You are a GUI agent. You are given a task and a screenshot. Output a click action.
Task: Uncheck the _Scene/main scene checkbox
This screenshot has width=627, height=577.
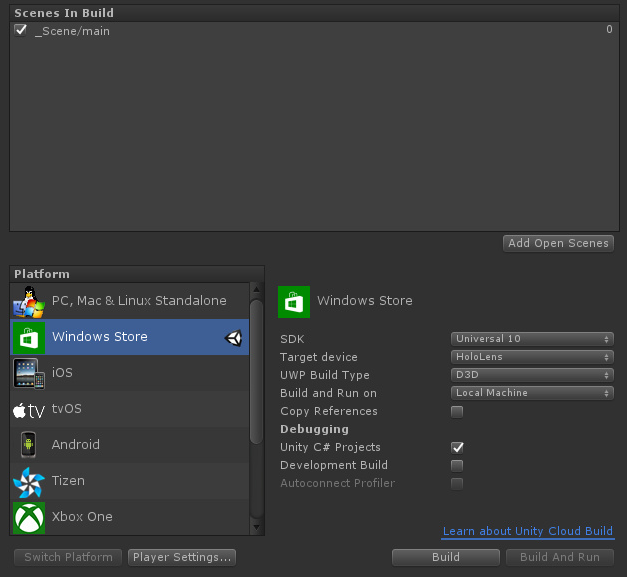tap(20, 30)
